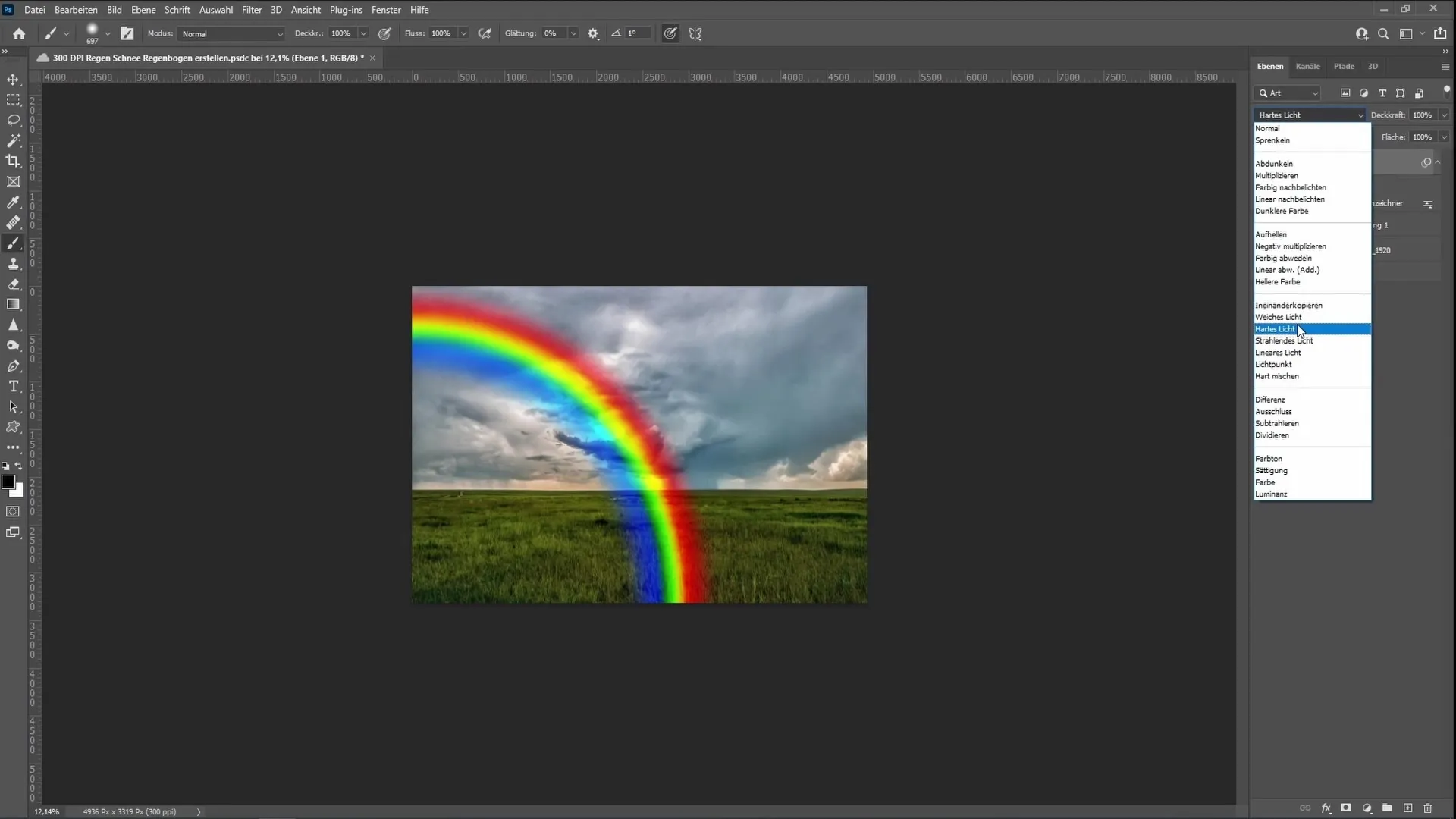Open the Filter menu
1456x819 pixels.
point(252,10)
